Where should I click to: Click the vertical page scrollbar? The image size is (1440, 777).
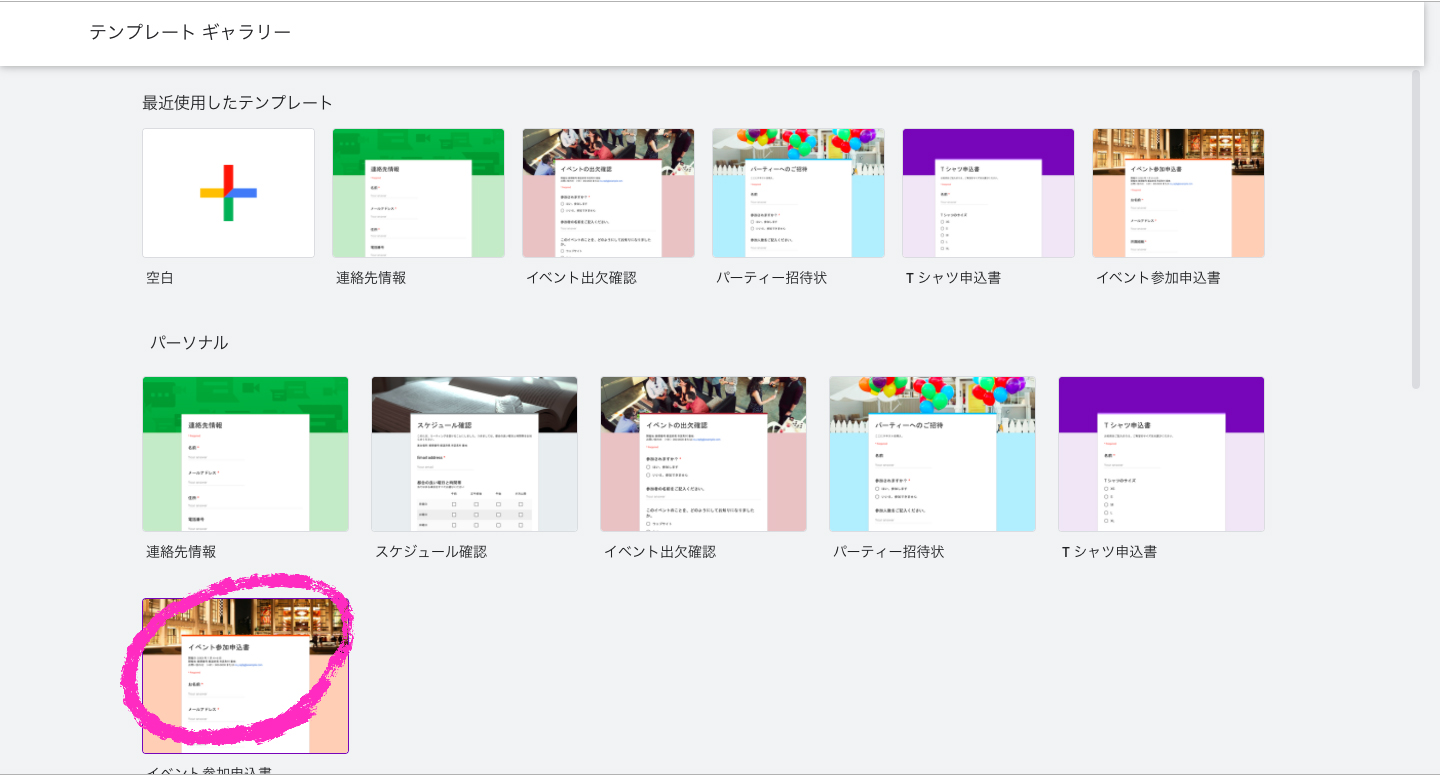pos(1416,228)
